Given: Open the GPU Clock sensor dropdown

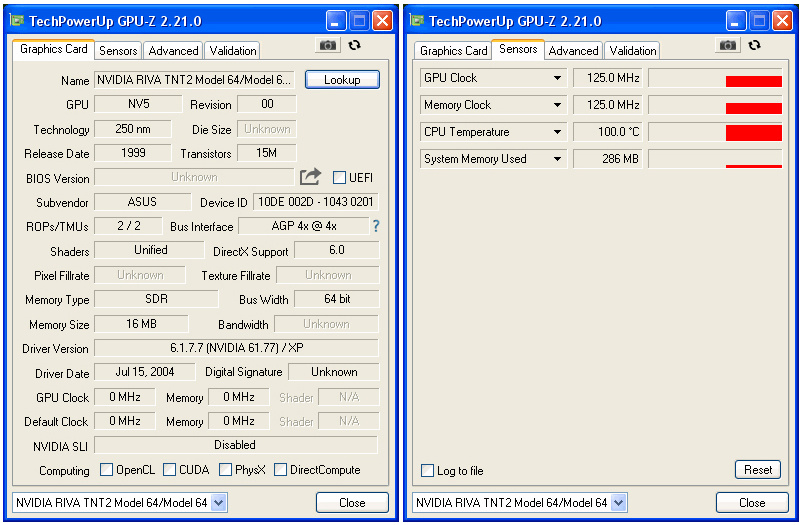Looking at the screenshot, I should (x=558, y=78).
